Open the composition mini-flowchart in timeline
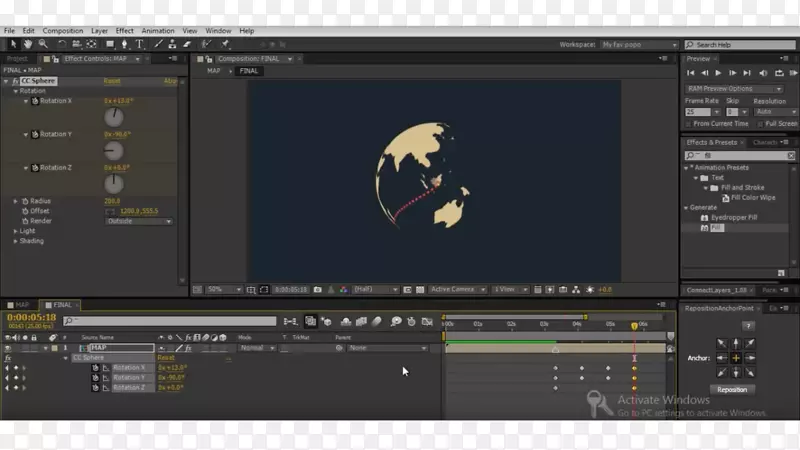 [290, 321]
